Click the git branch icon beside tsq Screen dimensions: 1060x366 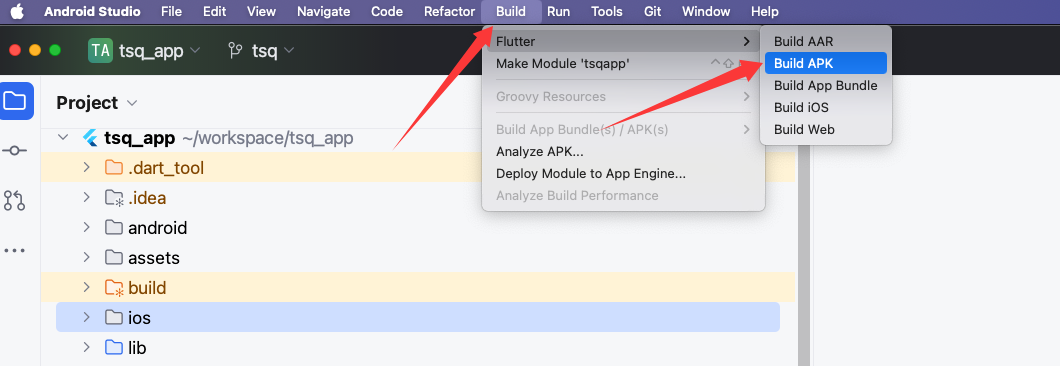tap(235, 50)
